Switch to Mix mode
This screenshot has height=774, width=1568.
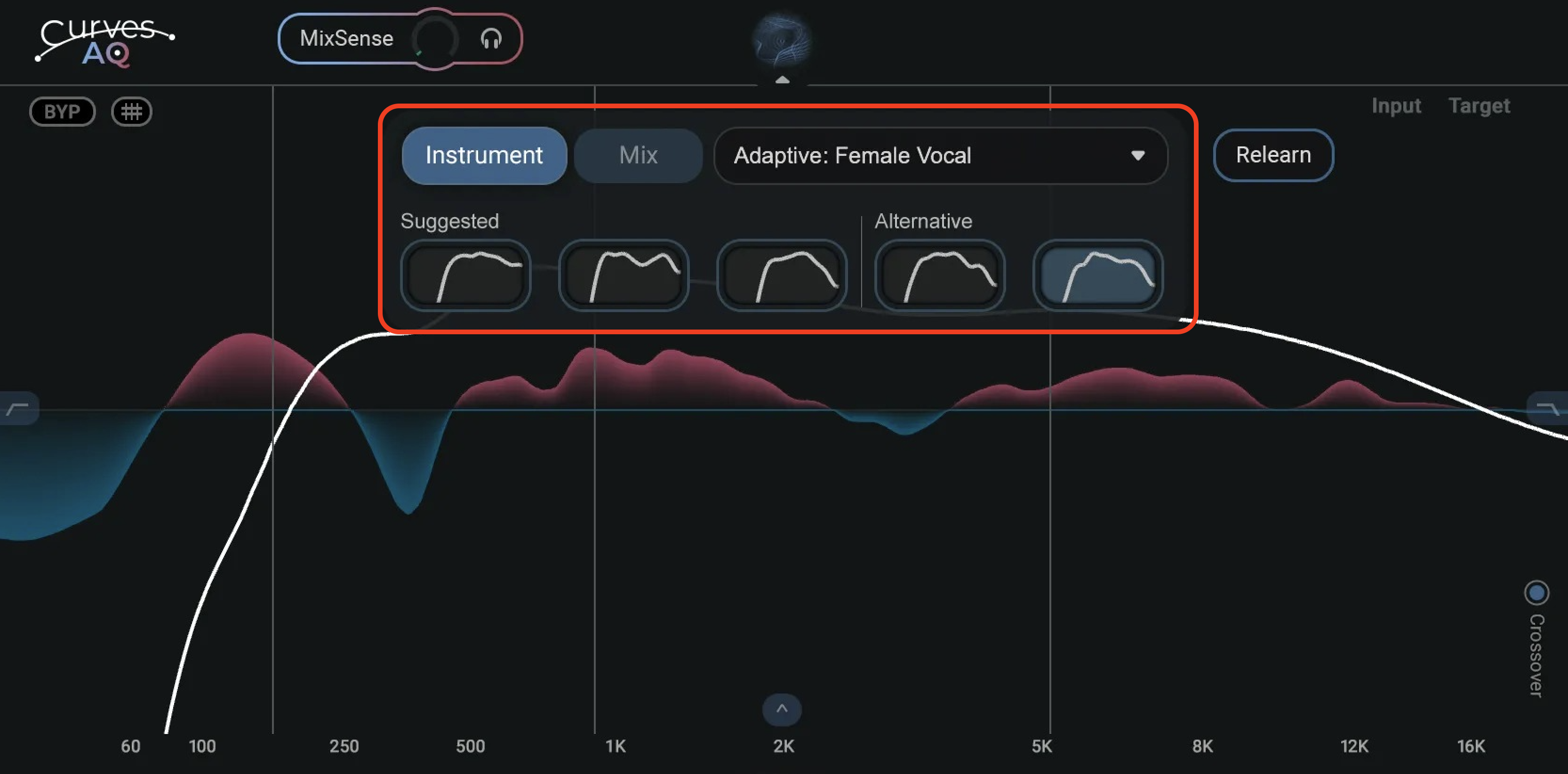[x=638, y=155]
